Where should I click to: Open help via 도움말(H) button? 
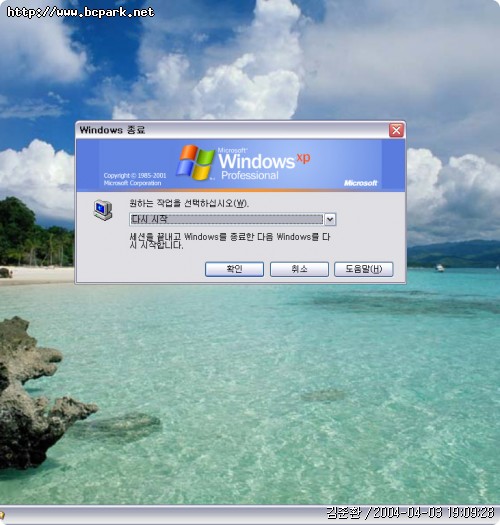coord(363,269)
